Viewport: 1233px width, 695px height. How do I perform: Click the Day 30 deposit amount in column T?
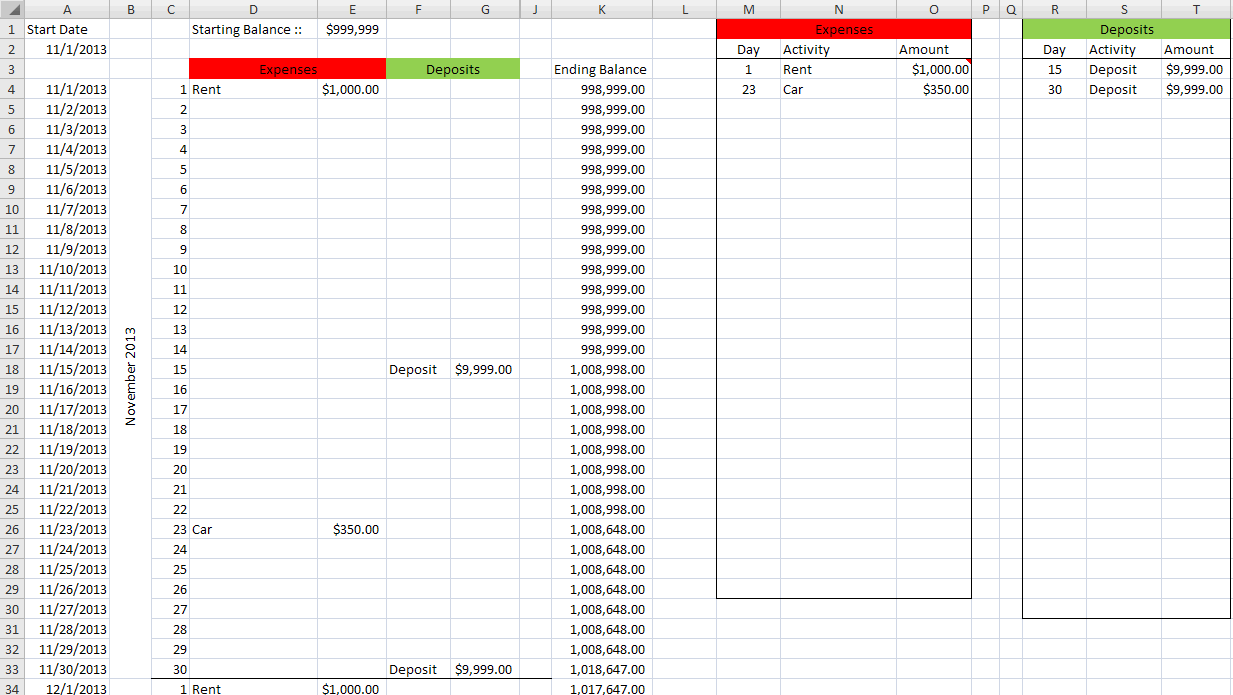pyautogui.click(x=1196, y=89)
